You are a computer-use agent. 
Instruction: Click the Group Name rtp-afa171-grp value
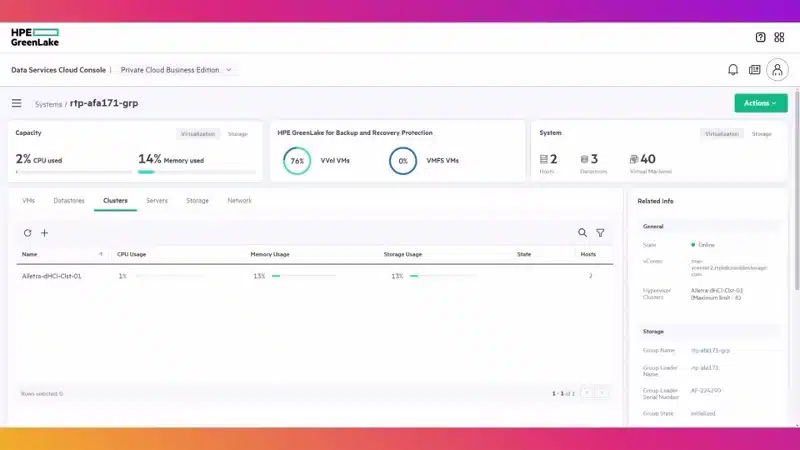tap(710, 351)
